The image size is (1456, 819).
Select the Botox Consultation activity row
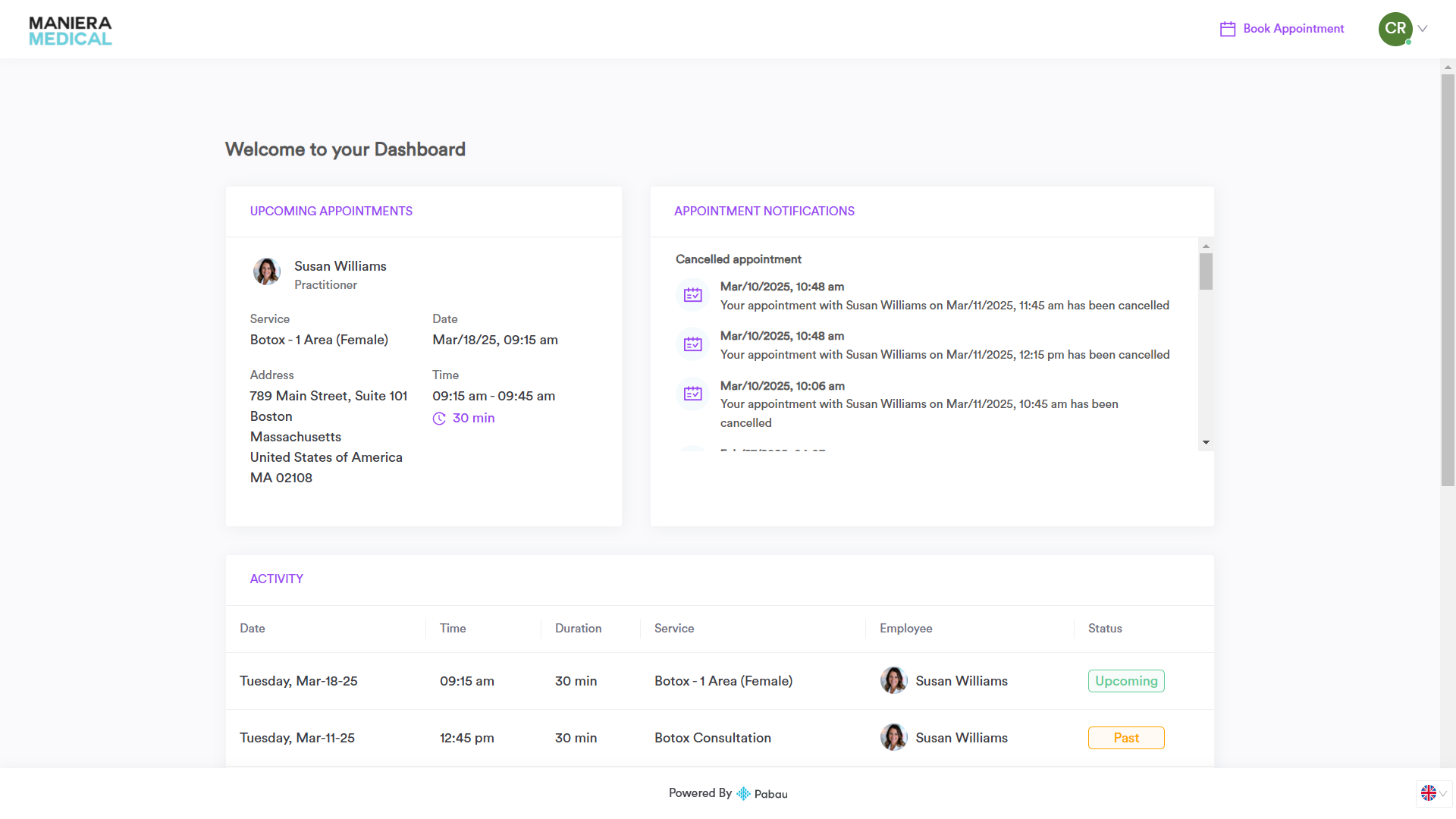point(712,738)
